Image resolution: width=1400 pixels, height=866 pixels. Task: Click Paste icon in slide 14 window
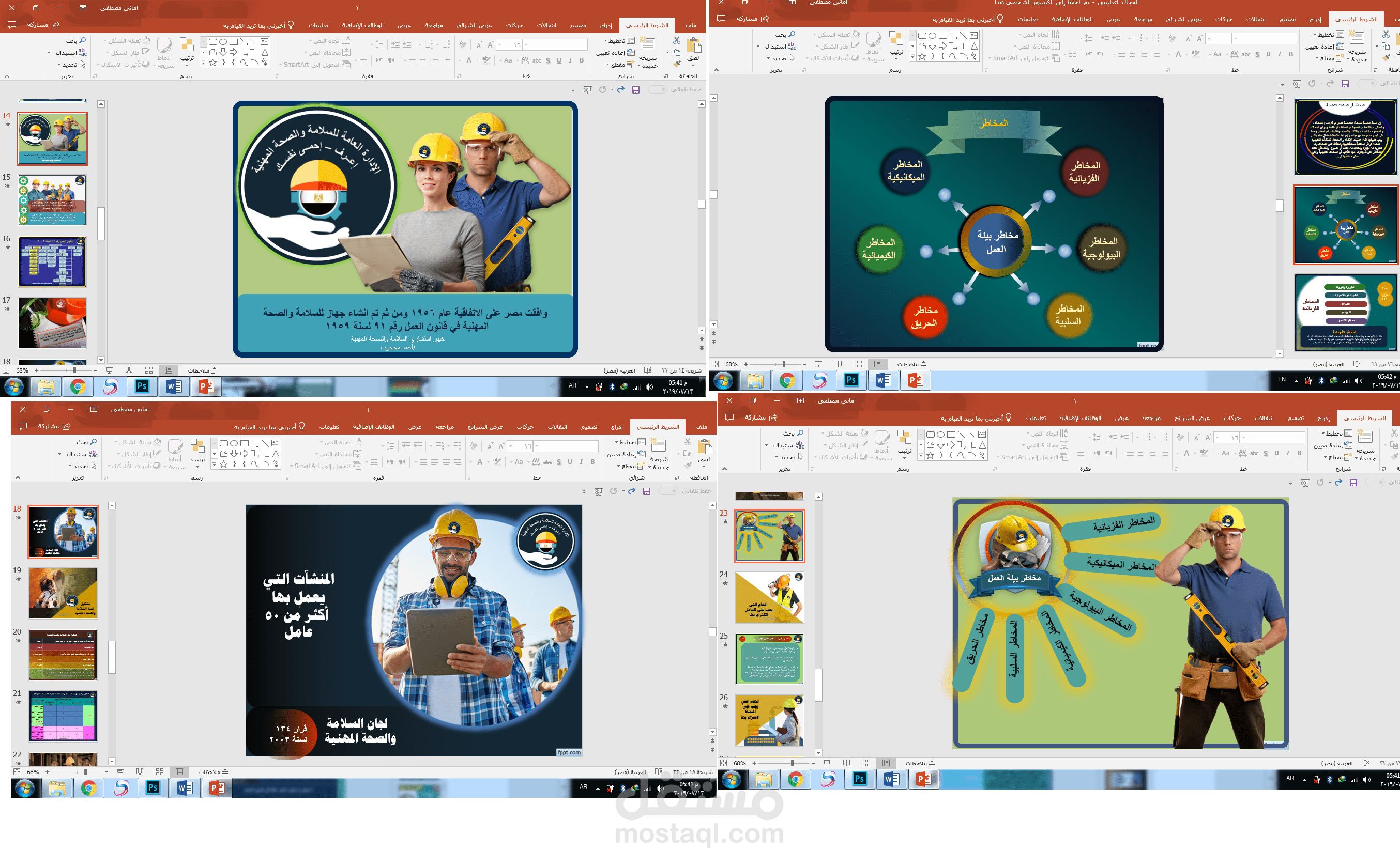[x=693, y=46]
